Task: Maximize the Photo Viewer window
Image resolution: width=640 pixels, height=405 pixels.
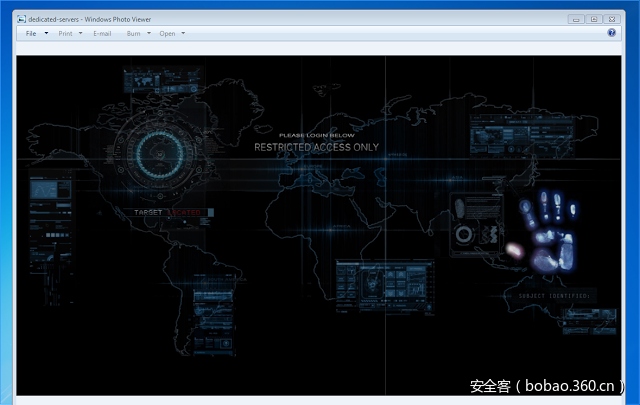Action: coord(593,19)
